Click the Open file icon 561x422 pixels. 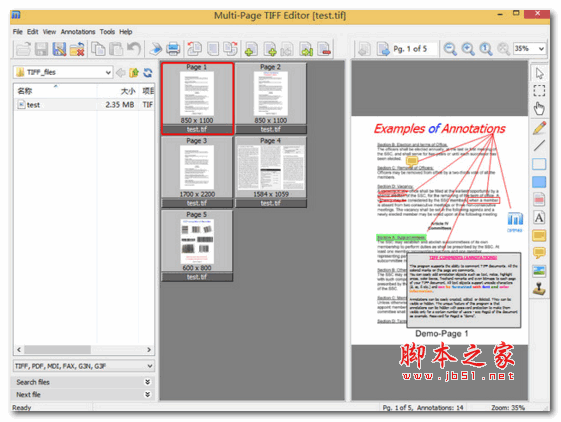23,49
